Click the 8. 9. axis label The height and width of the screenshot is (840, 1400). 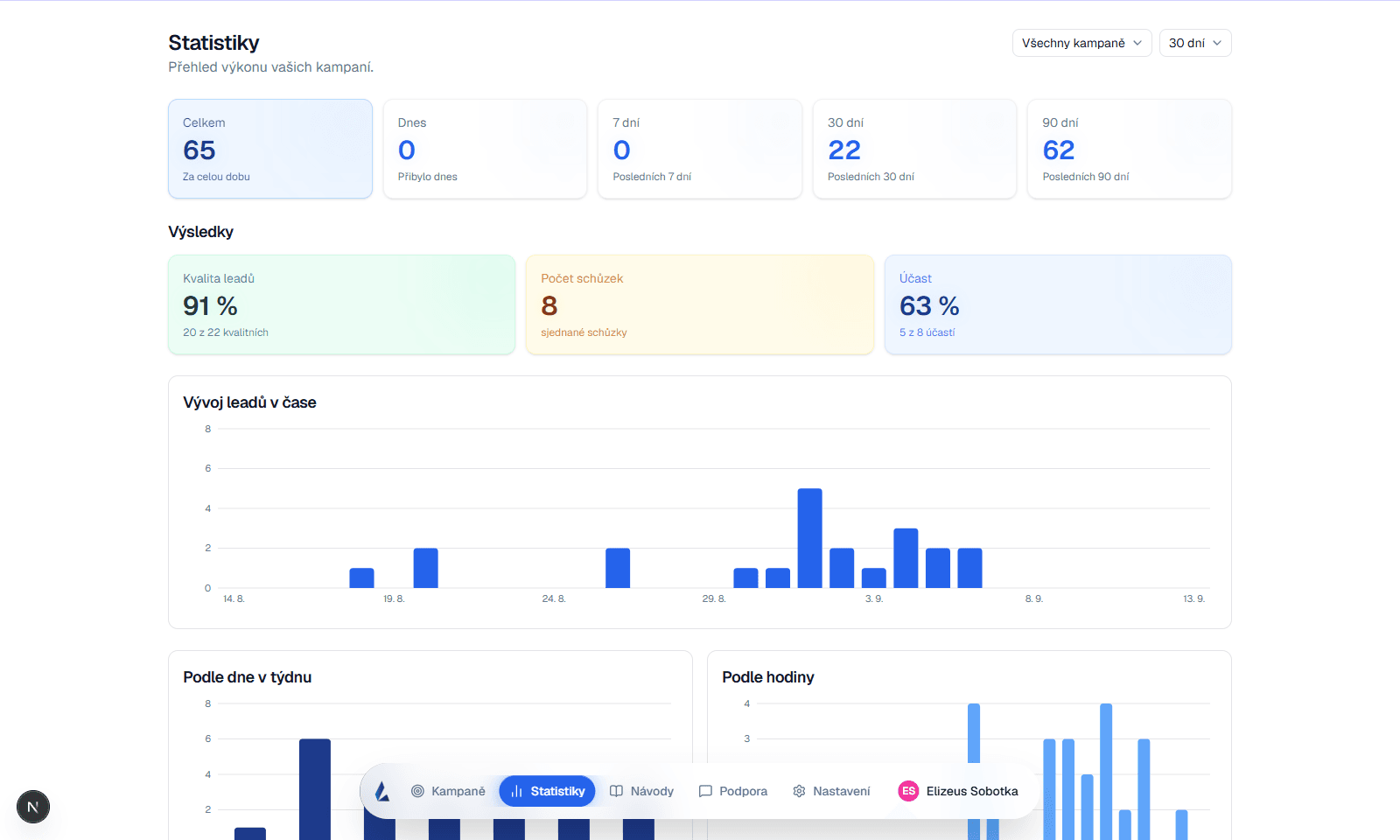(x=1034, y=598)
